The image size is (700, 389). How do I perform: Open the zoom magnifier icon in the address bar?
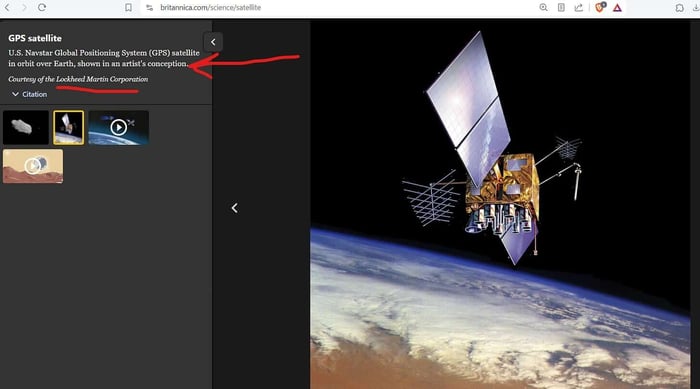tap(543, 7)
